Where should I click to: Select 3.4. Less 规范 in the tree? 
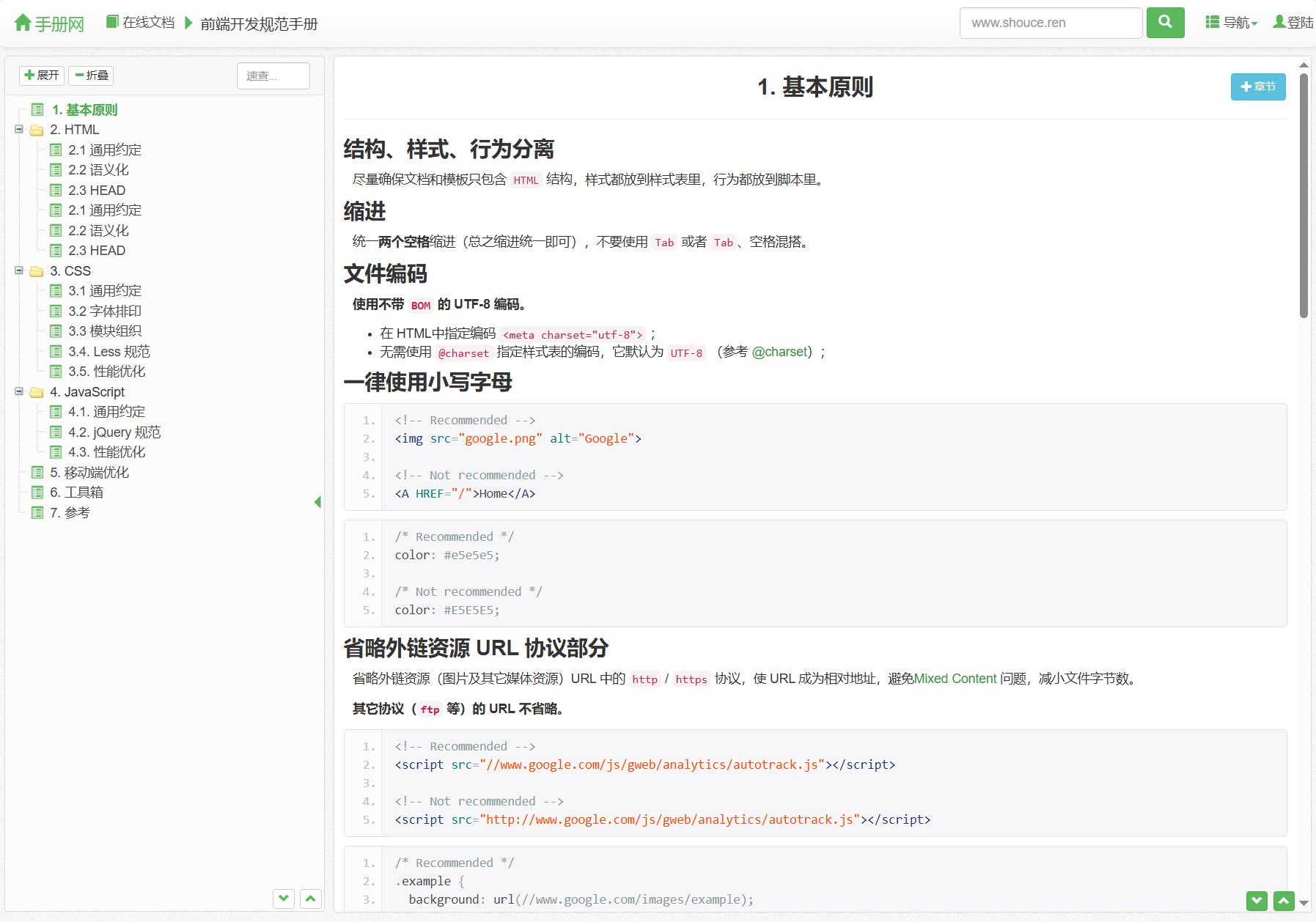point(109,352)
